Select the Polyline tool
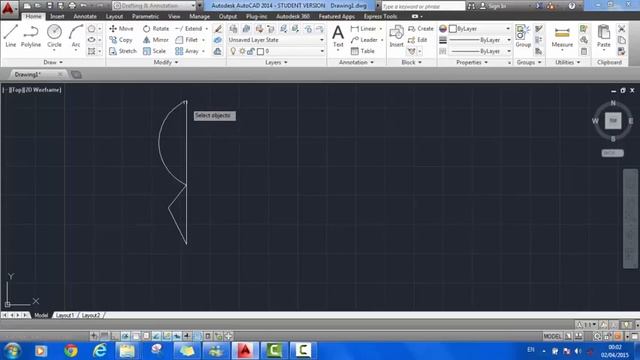Screen dimensions: 640x360 [x=31, y=36]
